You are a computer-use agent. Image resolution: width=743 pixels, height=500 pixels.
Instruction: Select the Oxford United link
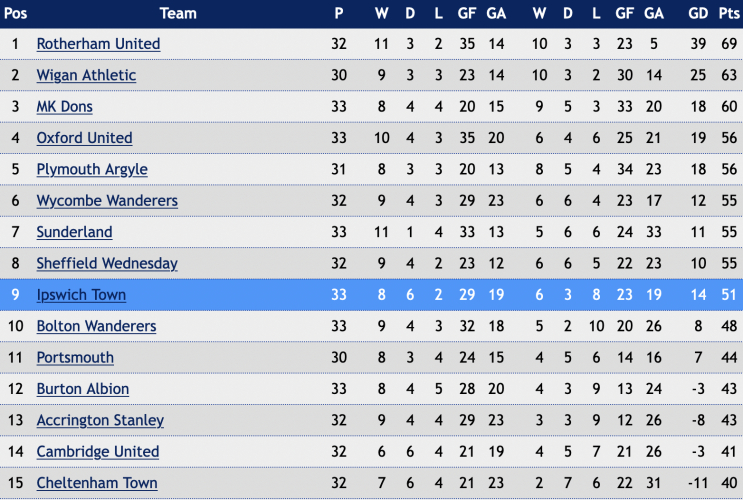click(84, 137)
